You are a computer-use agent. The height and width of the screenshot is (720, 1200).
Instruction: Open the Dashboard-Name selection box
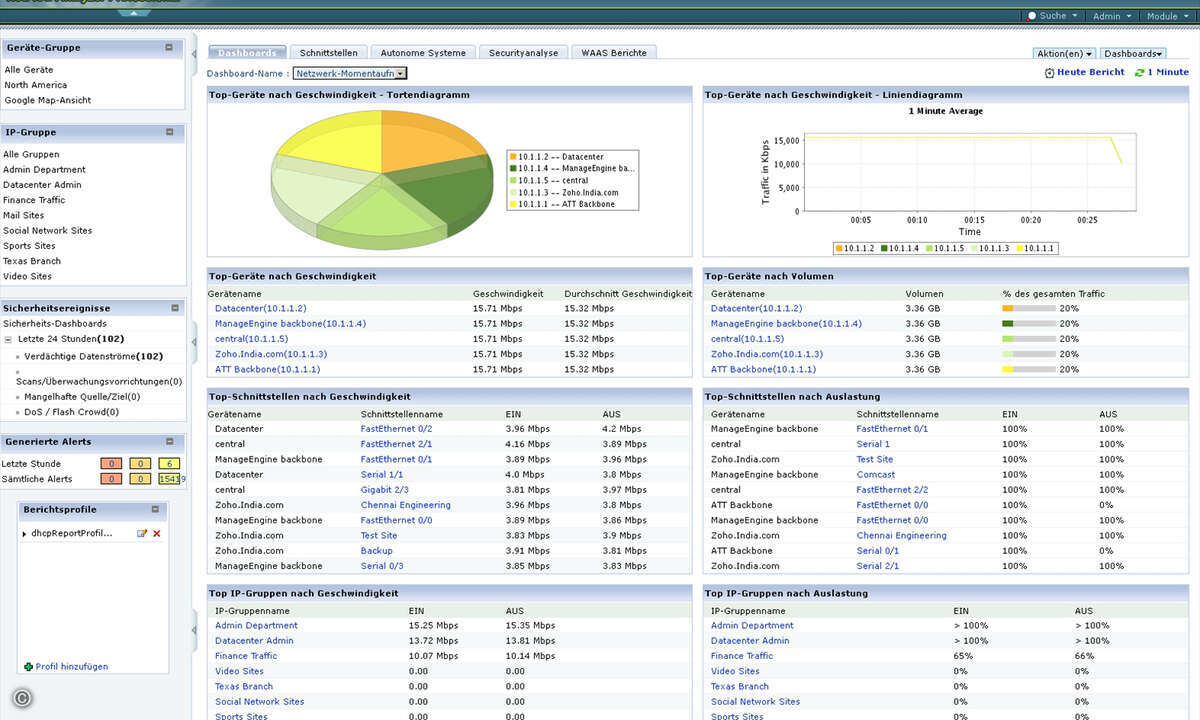350,73
